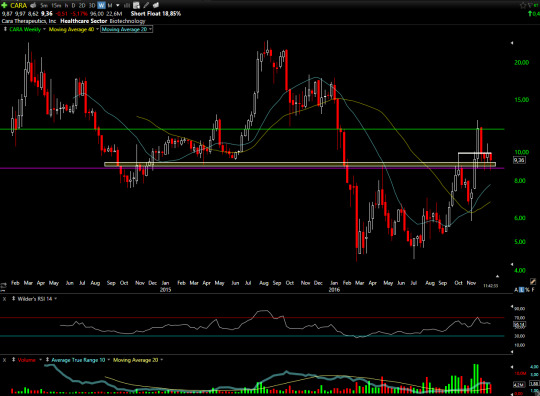Select the monthly 'M' timeframe
This screenshot has width=540, height=396.
pyautogui.click(x=110, y=6)
